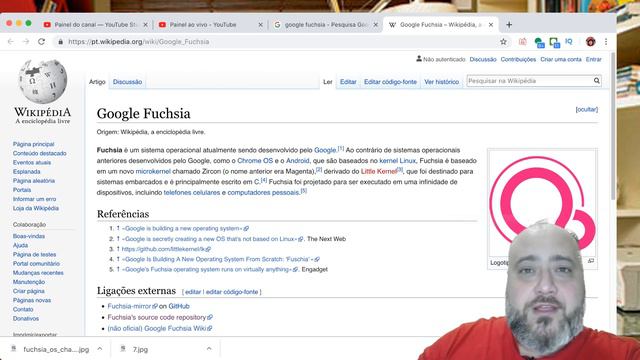Select the Discussão article tab
Viewport: 640px width, 360px height.
pos(127,82)
